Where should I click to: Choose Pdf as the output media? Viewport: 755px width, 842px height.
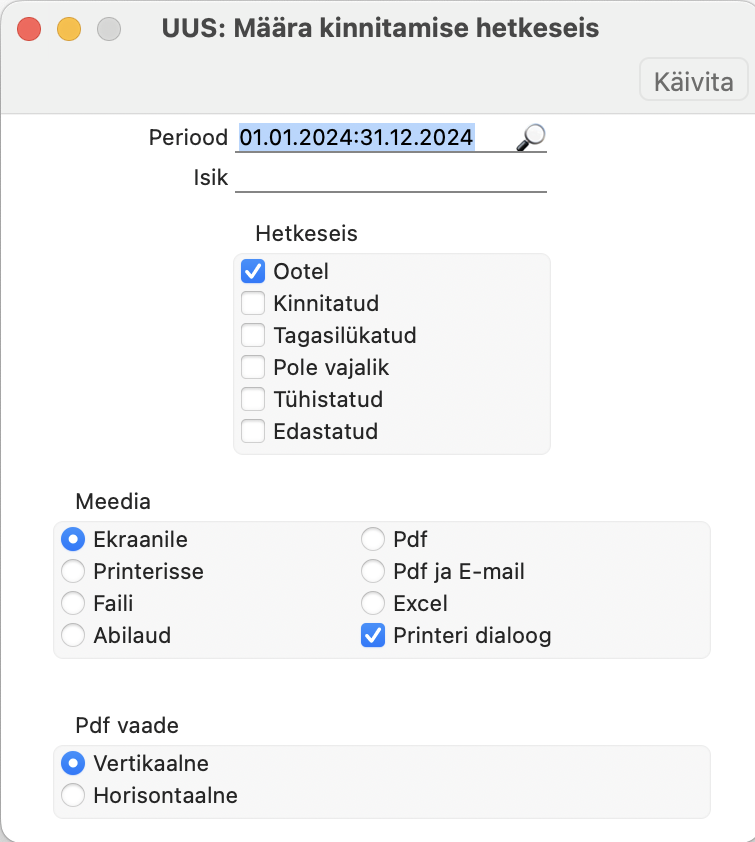[373, 539]
